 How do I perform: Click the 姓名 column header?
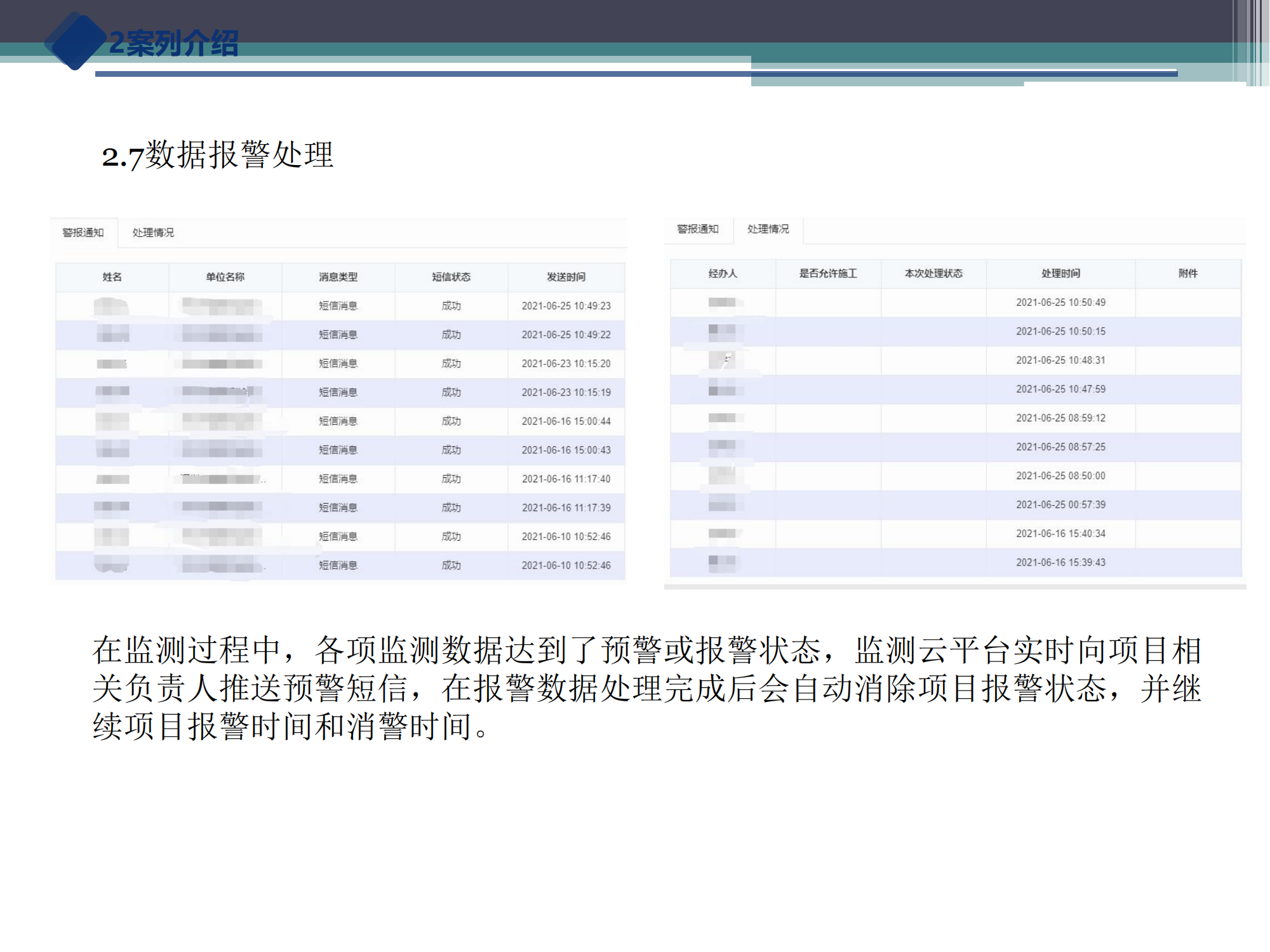click(112, 277)
